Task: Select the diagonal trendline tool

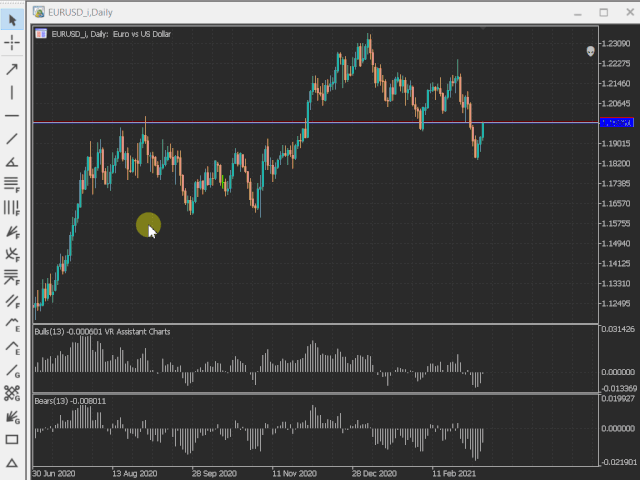Action: coord(12,139)
